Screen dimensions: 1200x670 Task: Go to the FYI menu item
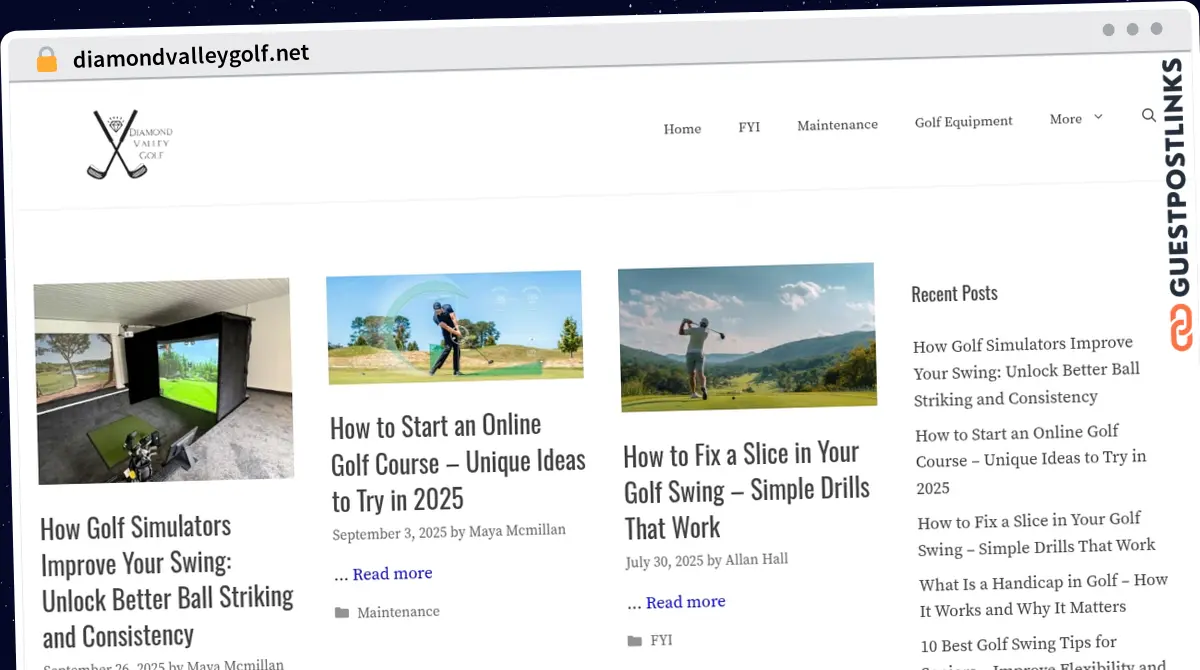coord(749,127)
